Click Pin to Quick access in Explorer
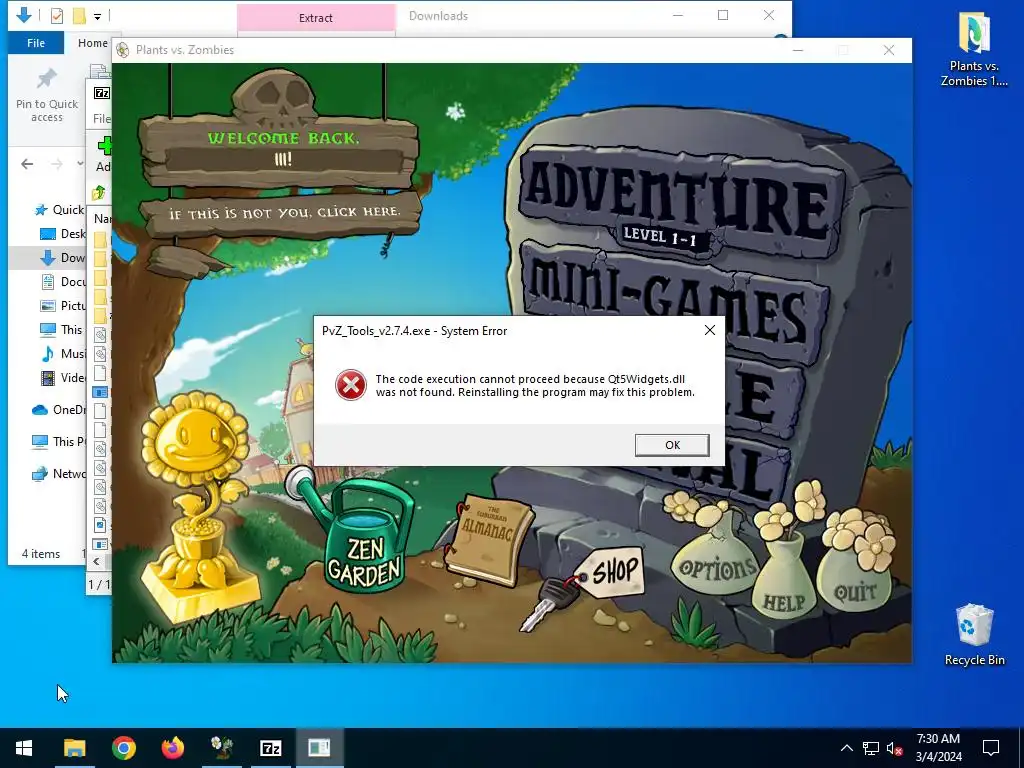Screen dimensions: 1024x768 click(46, 95)
